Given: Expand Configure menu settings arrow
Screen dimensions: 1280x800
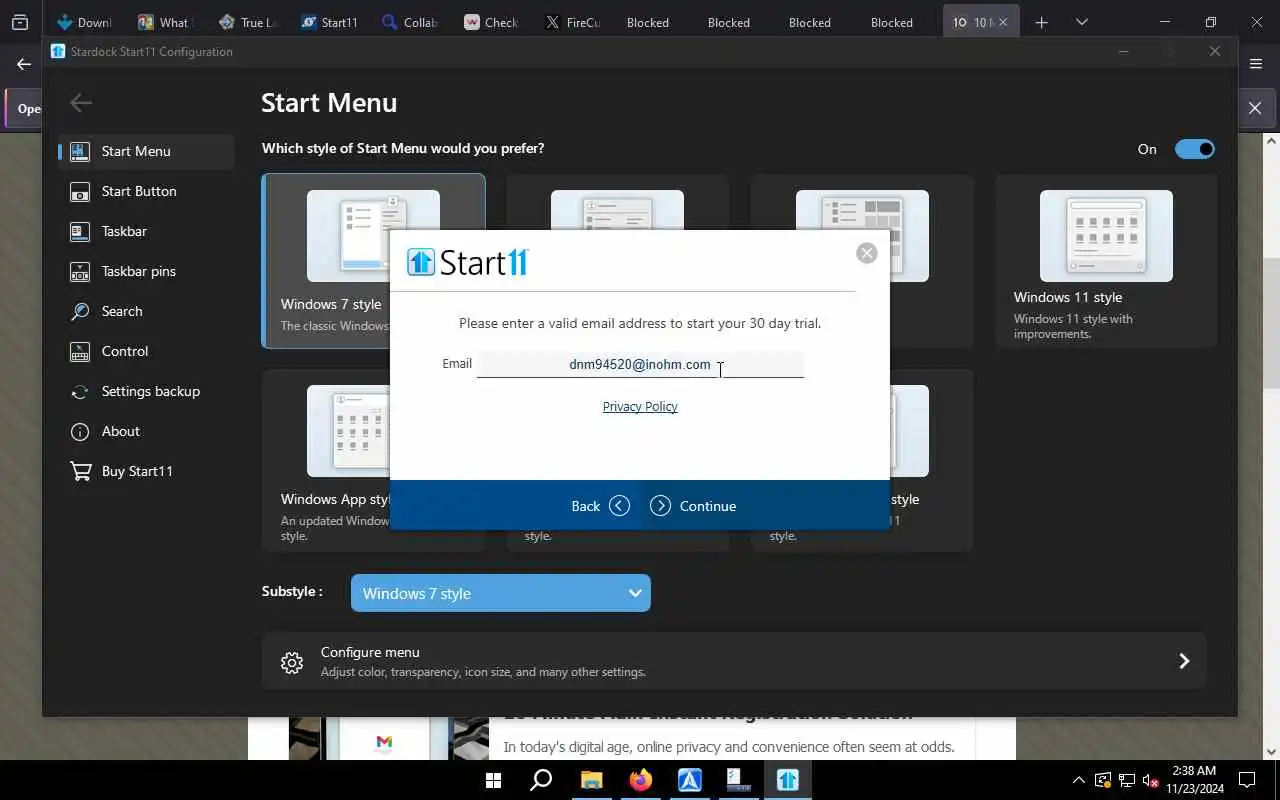Looking at the screenshot, I should [1184, 661].
